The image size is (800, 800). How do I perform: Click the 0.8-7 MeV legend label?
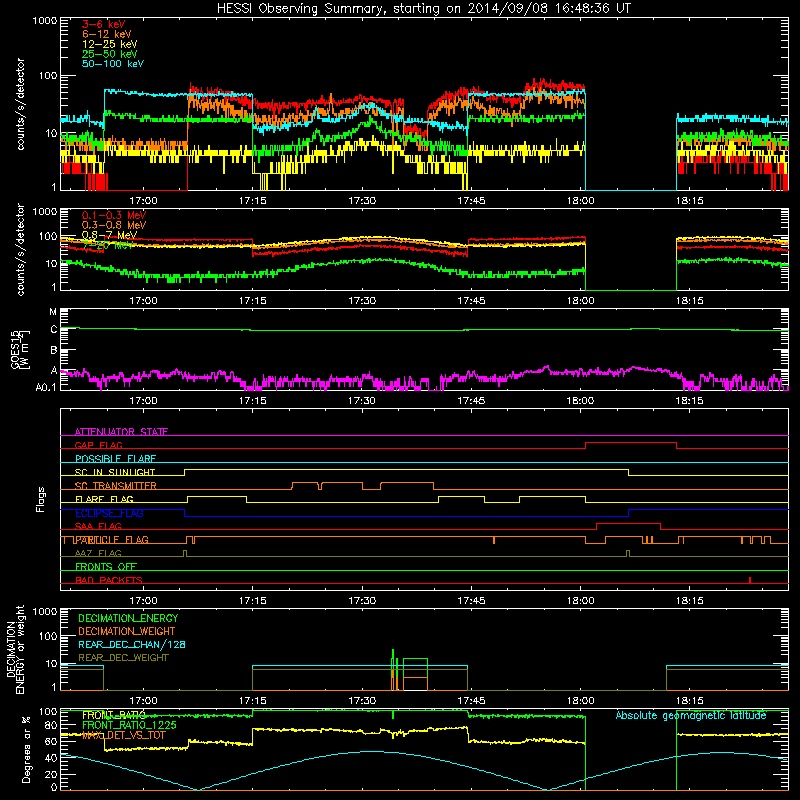point(109,235)
